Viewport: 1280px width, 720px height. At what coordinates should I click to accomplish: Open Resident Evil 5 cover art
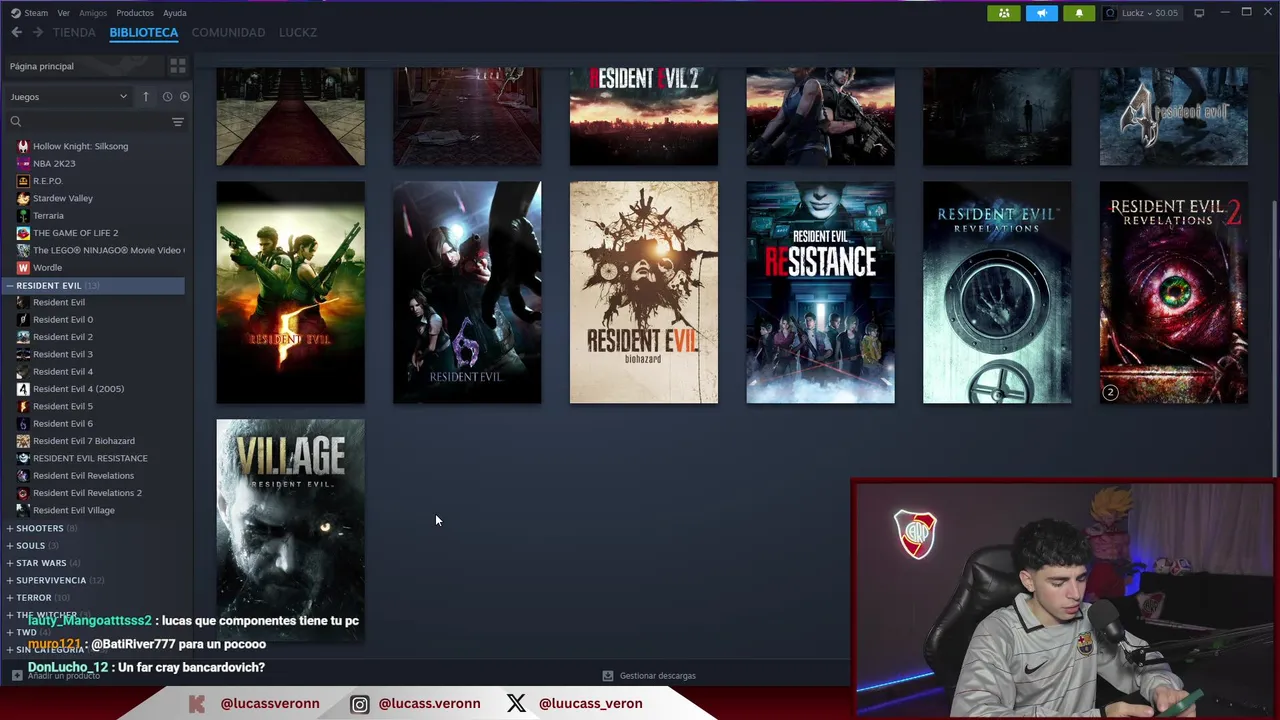291,292
